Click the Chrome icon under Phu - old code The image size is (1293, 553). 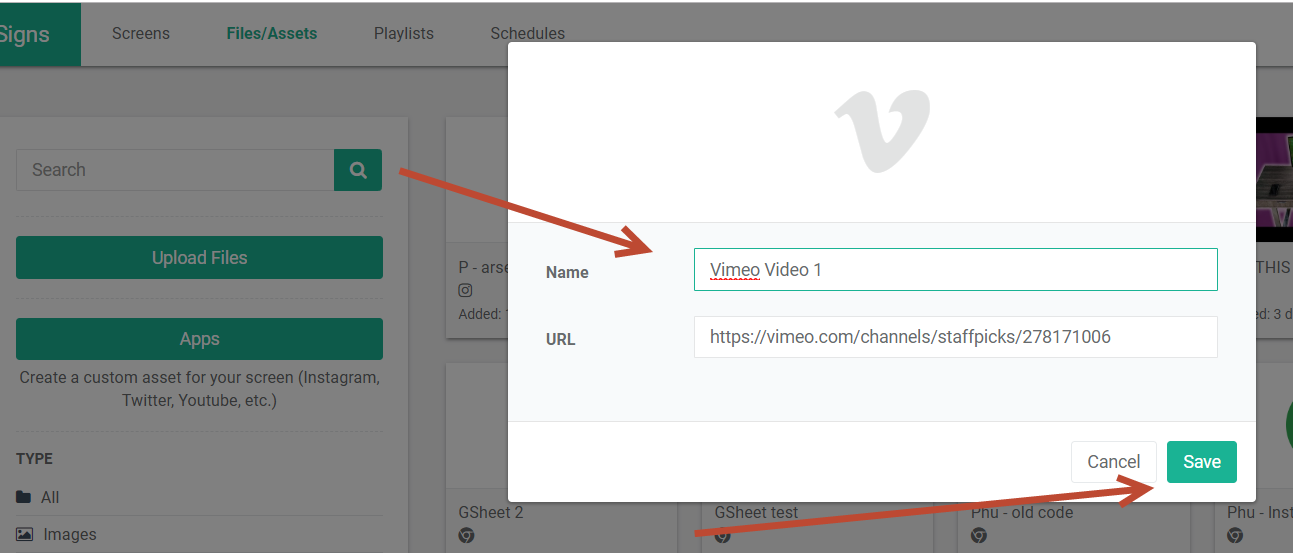pyautogui.click(x=978, y=536)
